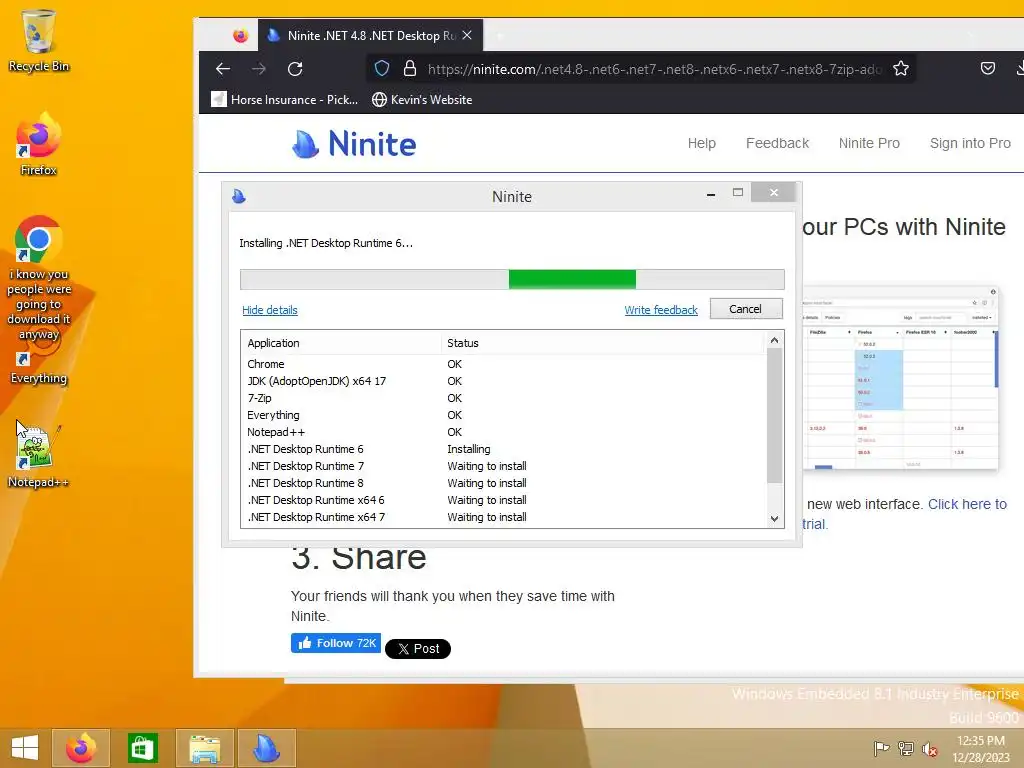Open File Explorer from the taskbar
This screenshot has width=1024, height=768.
tap(204, 748)
